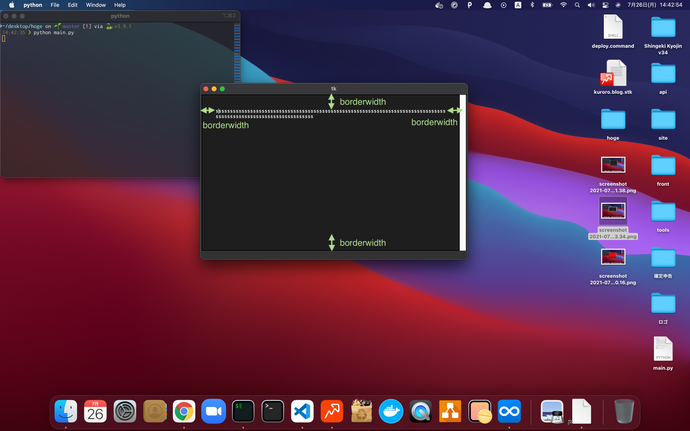Click the icon between volume and Siri

coord(605,5)
